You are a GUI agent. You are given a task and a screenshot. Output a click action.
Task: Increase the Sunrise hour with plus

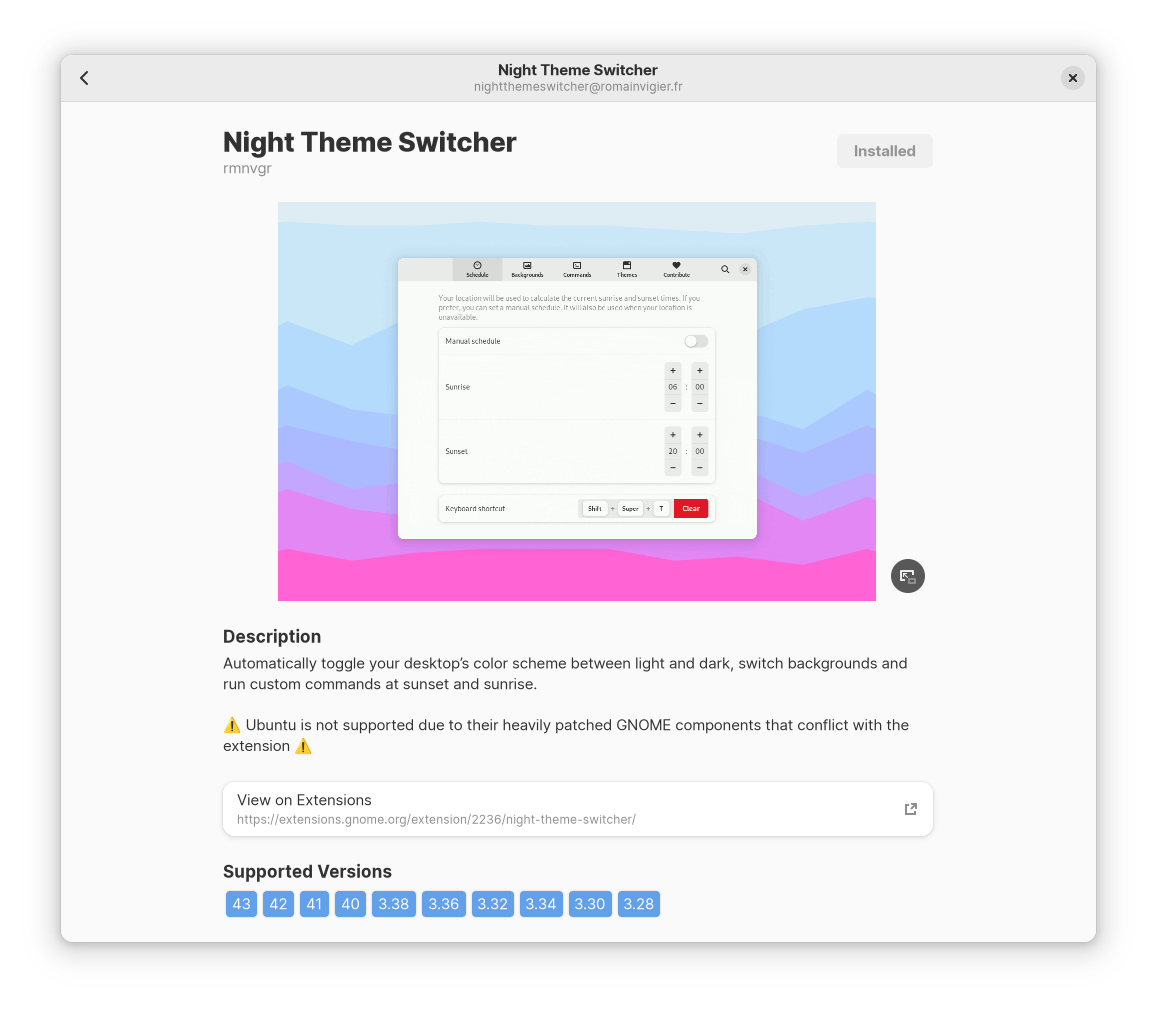(x=673, y=370)
